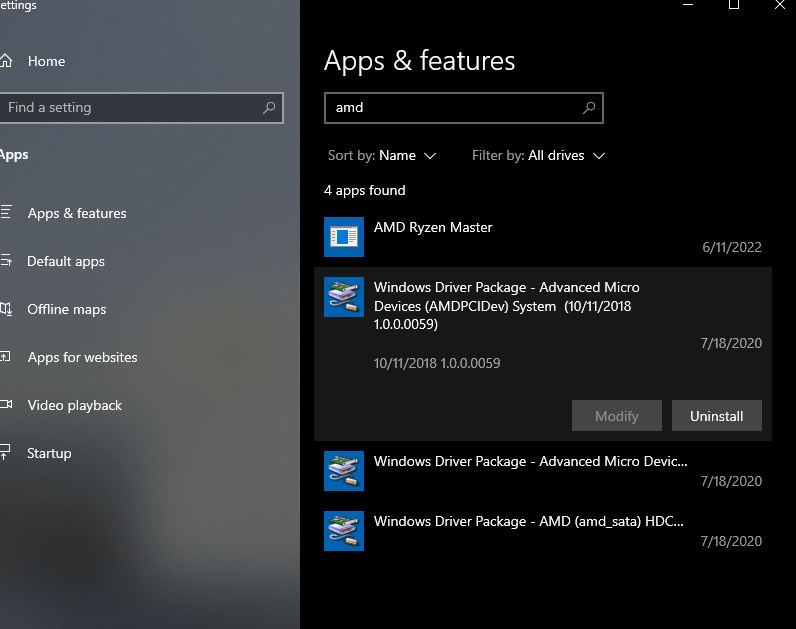Screen dimensions: 796x629
Task: Click the apps search field containing amd
Action: point(450,108)
